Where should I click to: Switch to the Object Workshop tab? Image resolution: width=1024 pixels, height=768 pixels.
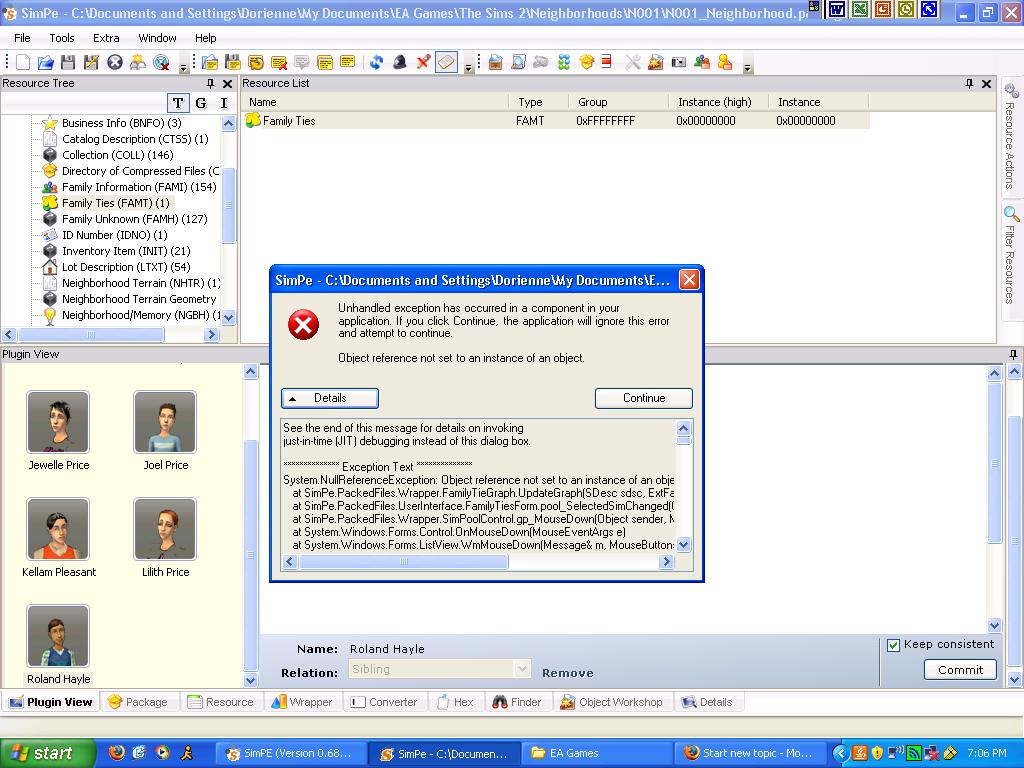pyautogui.click(x=611, y=702)
